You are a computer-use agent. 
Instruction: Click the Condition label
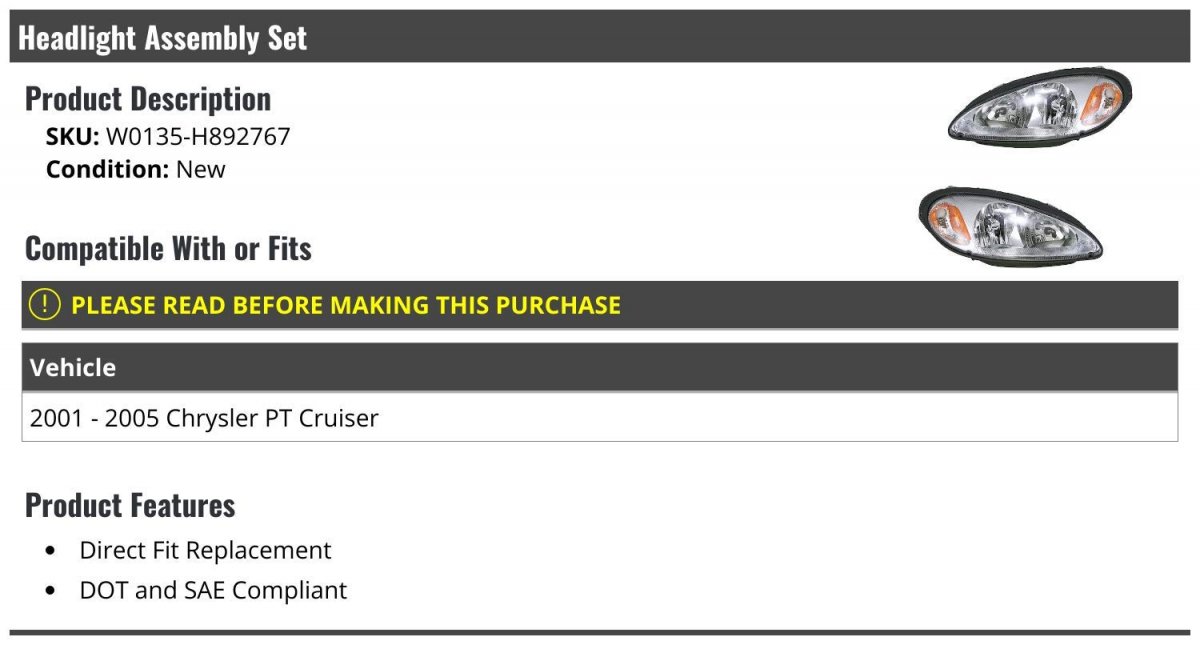tap(108, 170)
